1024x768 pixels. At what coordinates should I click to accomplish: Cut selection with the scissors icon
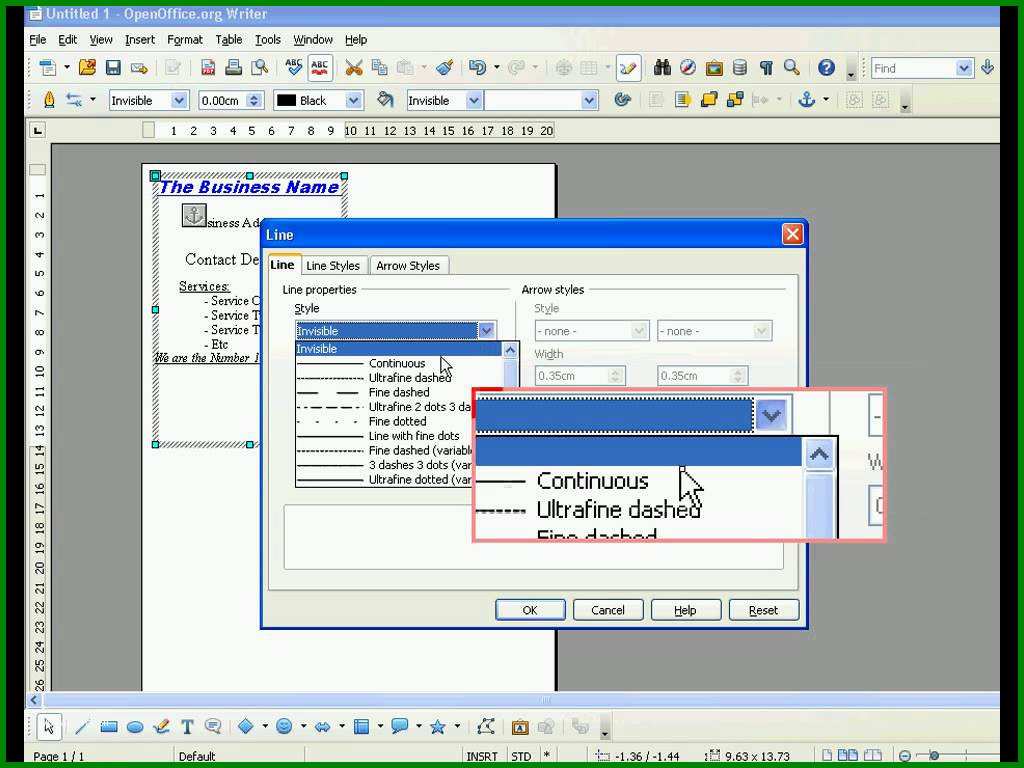pyautogui.click(x=353, y=67)
